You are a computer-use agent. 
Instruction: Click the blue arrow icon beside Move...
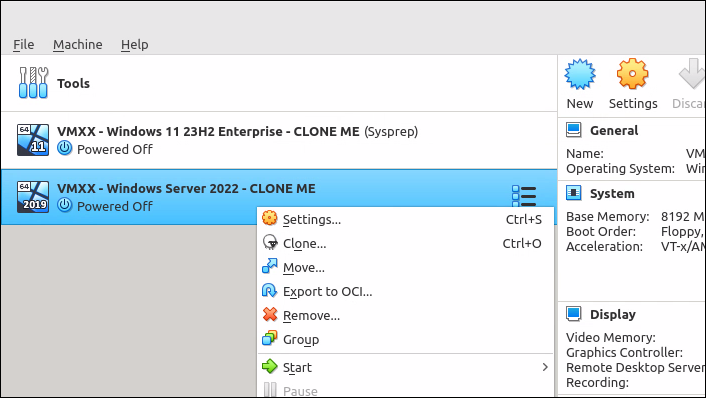[x=270, y=266]
